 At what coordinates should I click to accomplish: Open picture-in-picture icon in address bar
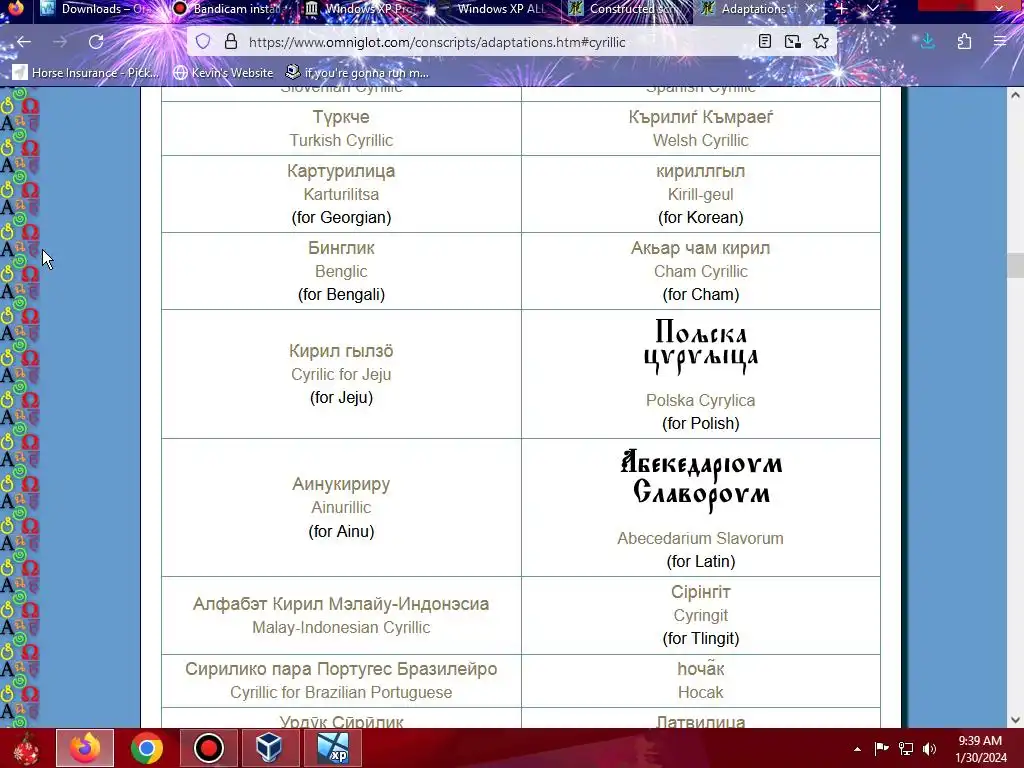(x=793, y=42)
